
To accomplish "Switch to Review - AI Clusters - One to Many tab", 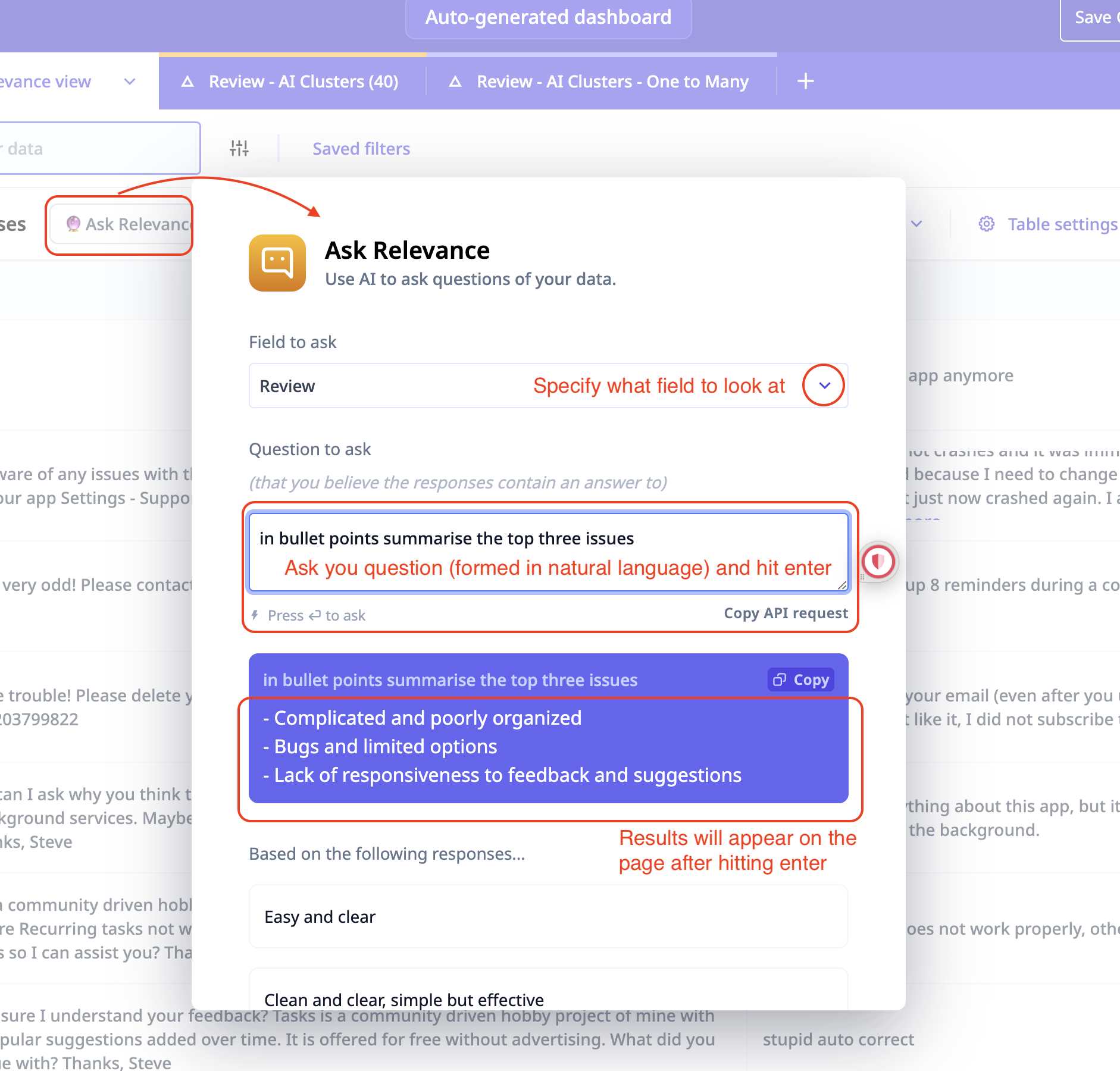I will click(x=602, y=81).
